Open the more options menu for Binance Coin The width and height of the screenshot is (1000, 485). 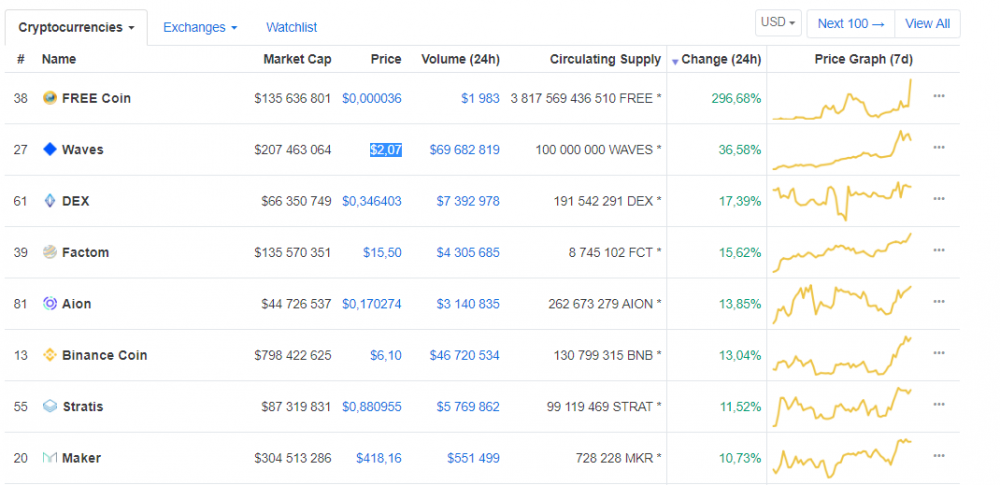[939, 353]
